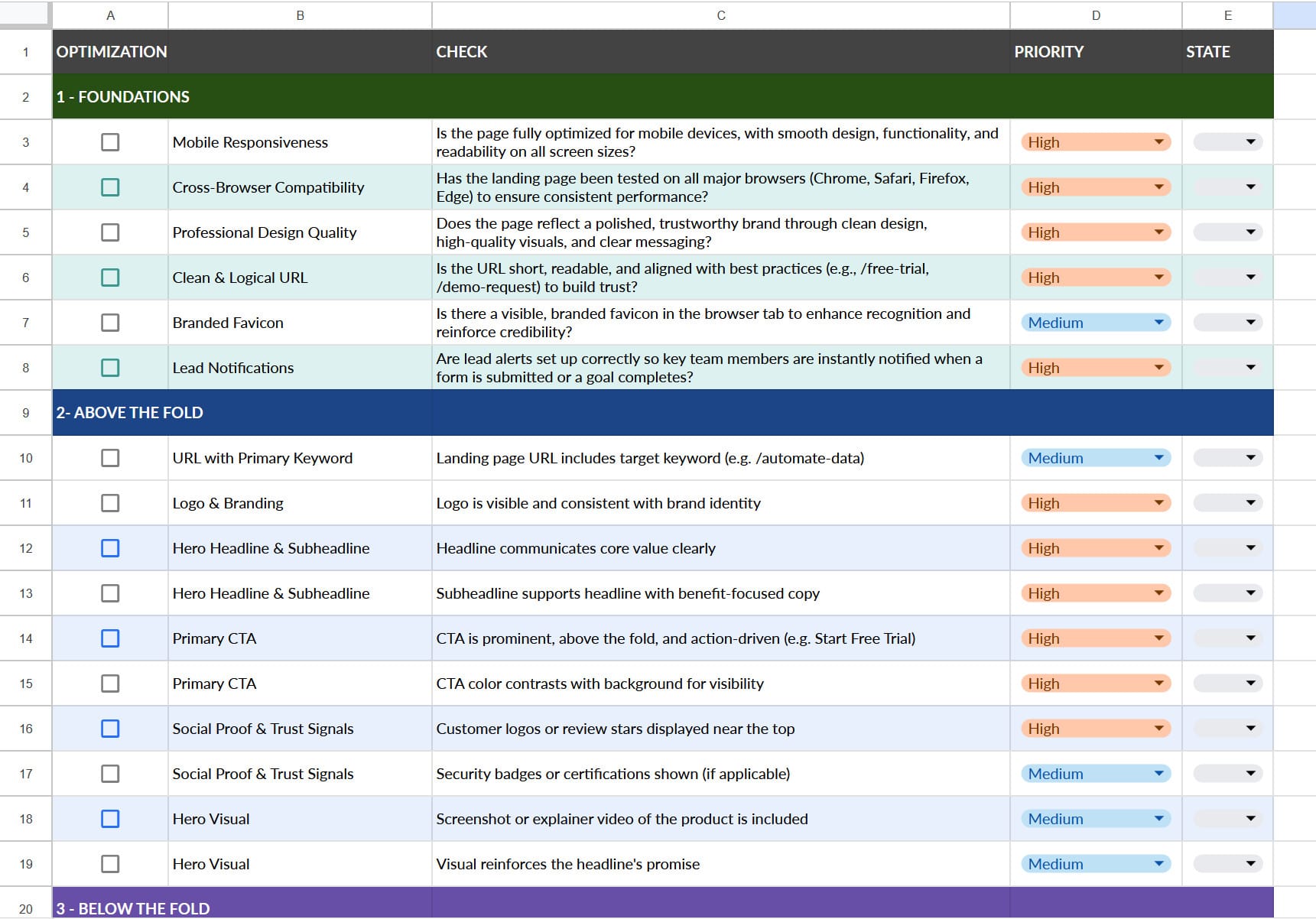This screenshot has width=1316, height=919.
Task: Expand the state dropdown for Lead Notifications
Action: (x=1250, y=368)
